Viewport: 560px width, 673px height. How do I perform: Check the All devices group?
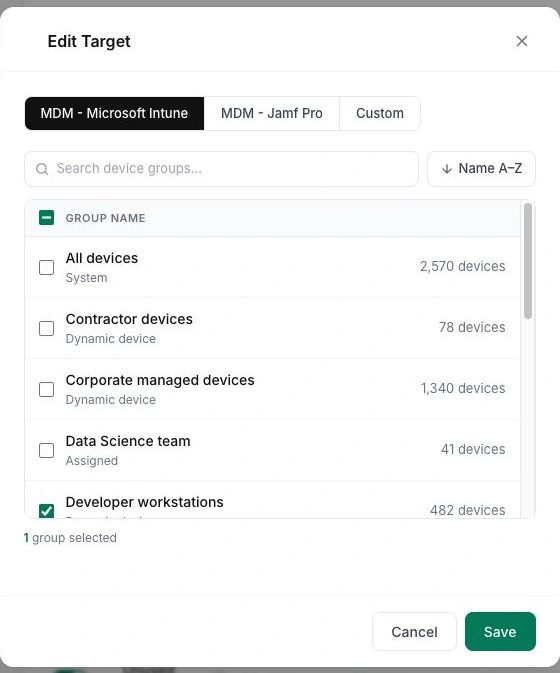point(46,267)
